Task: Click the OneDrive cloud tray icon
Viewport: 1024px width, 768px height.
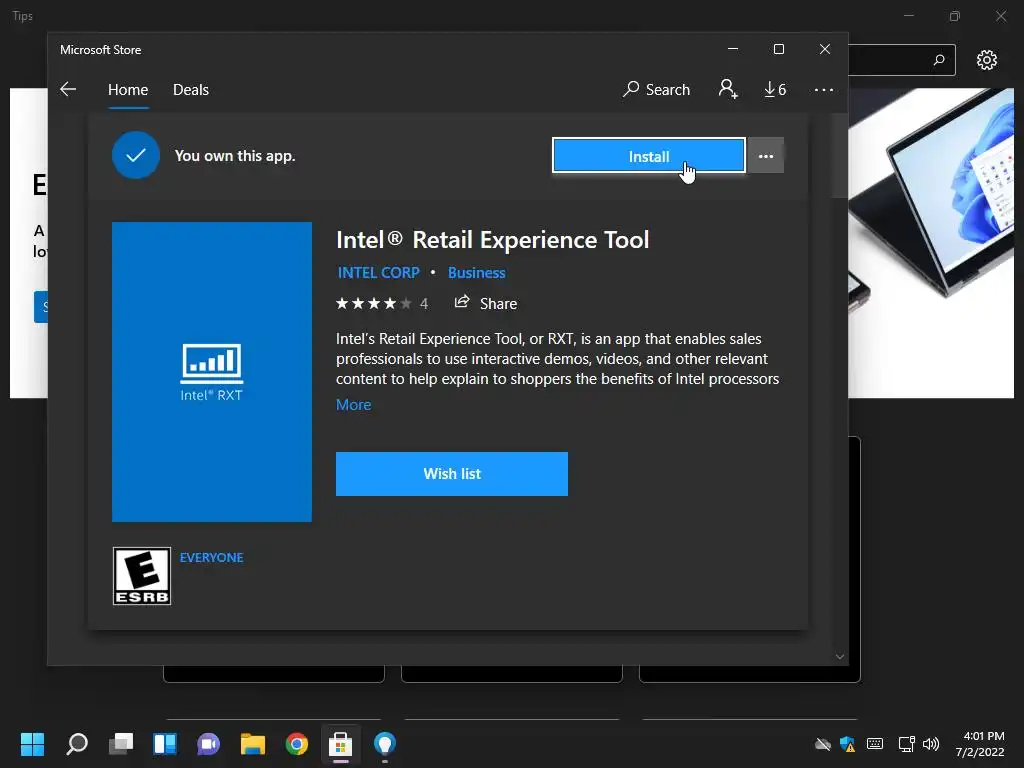Action: [x=823, y=744]
